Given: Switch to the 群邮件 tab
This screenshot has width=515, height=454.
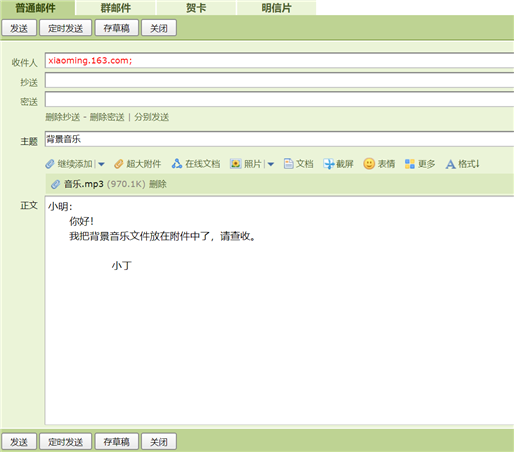Looking at the screenshot, I should click(x=116, y=8).
